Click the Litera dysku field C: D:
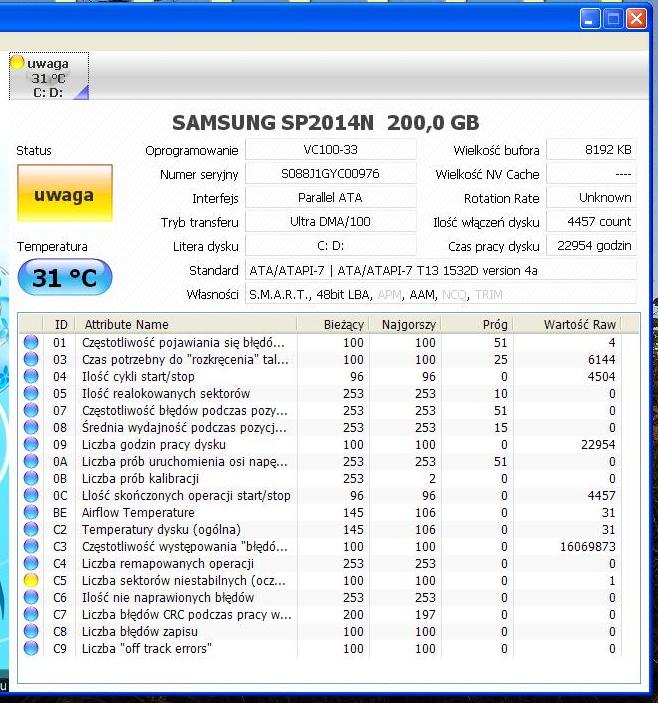 (331, 246)
